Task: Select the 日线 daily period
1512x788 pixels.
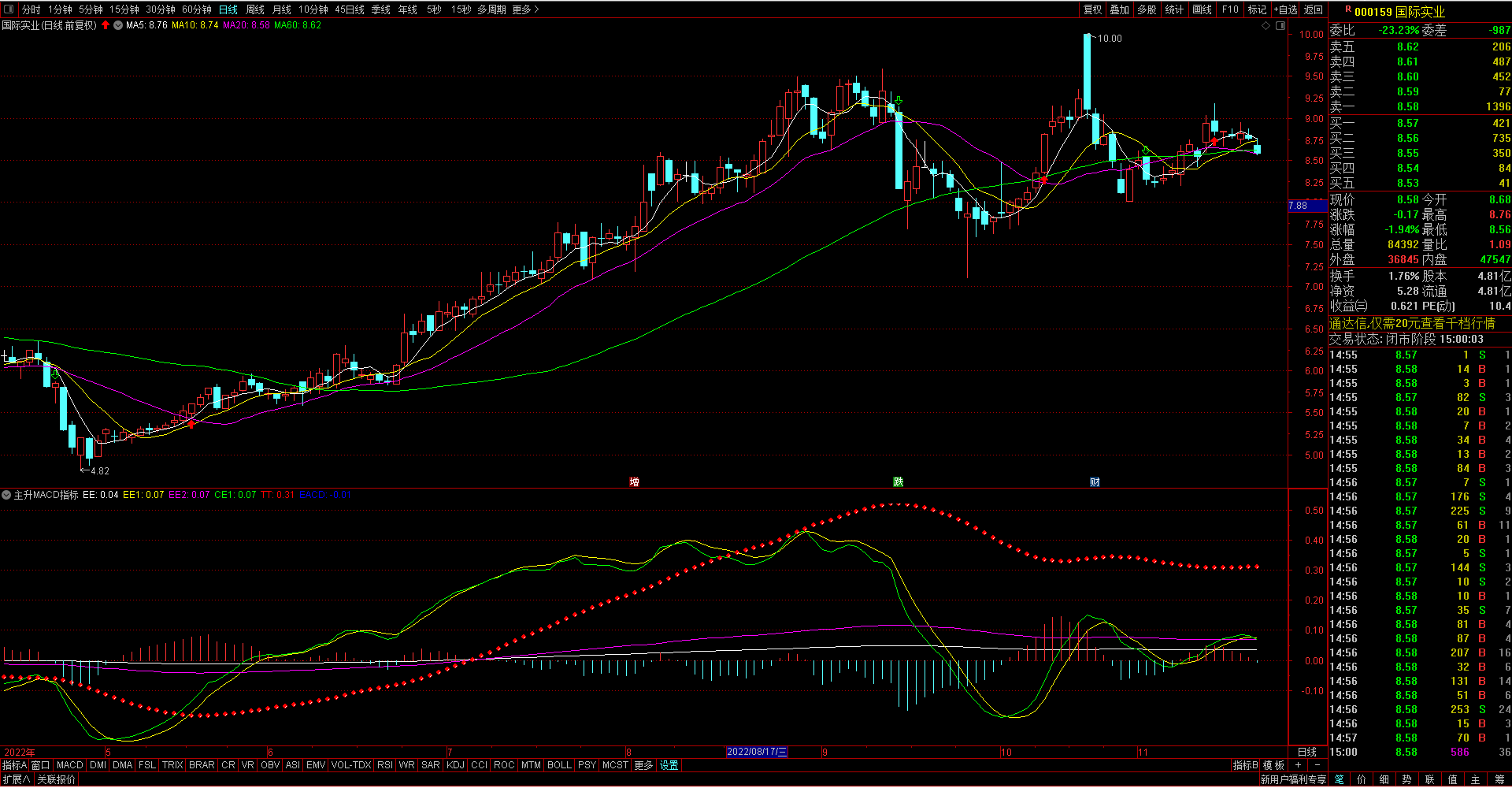Action: point(228,9)
